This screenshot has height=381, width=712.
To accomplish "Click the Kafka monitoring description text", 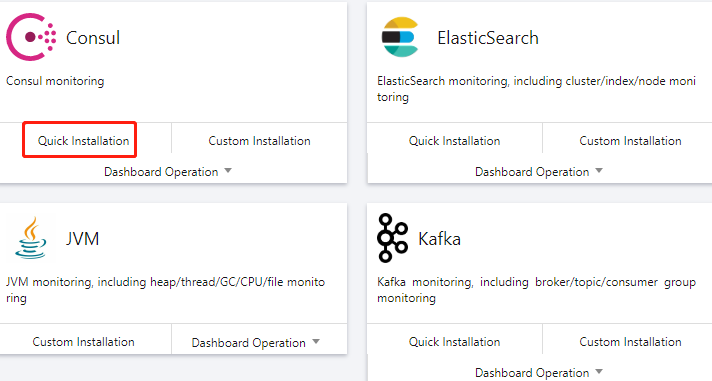I will (x=536, y=290).
